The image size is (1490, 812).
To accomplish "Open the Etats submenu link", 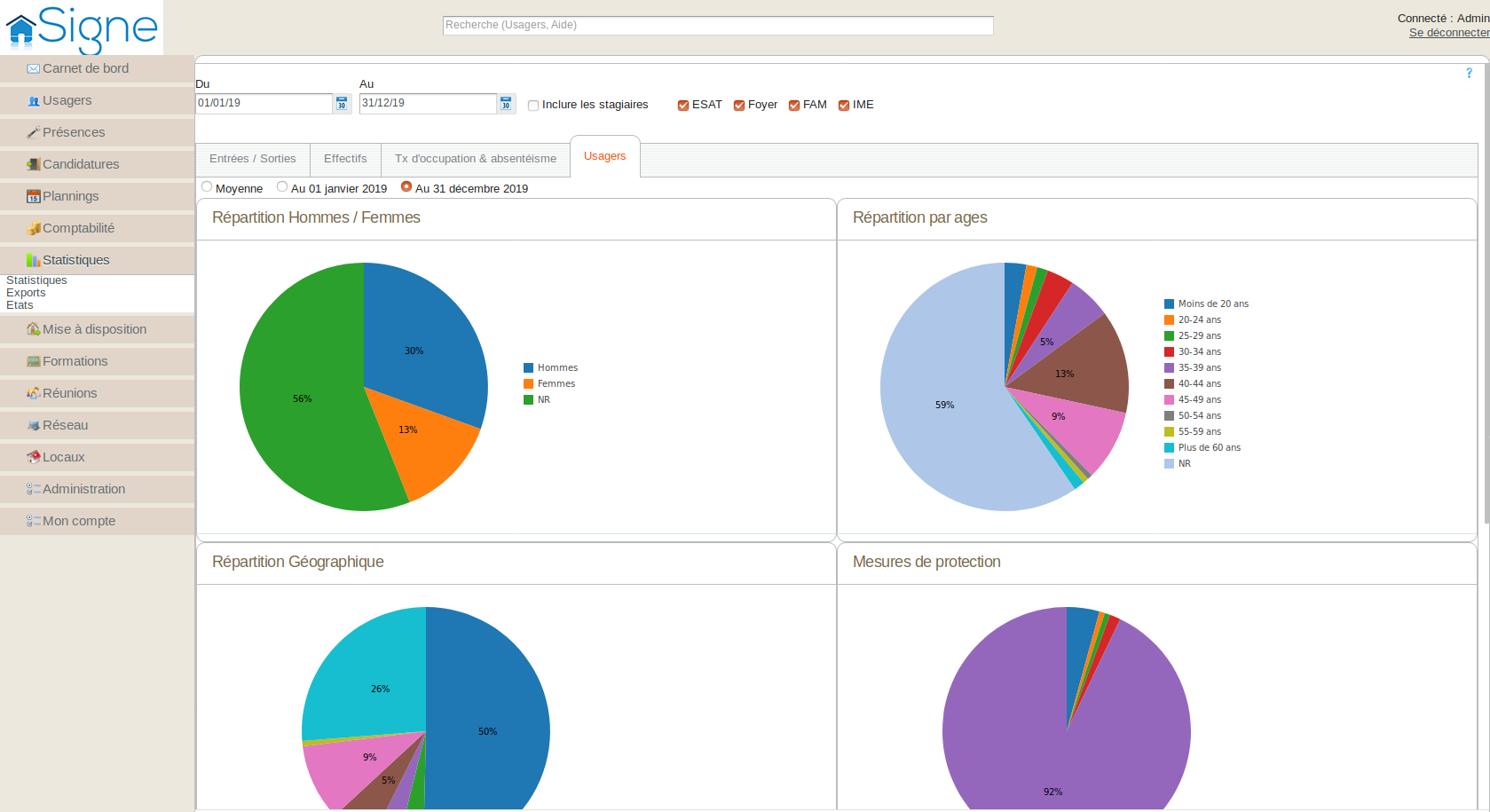I will pos(20,305).
